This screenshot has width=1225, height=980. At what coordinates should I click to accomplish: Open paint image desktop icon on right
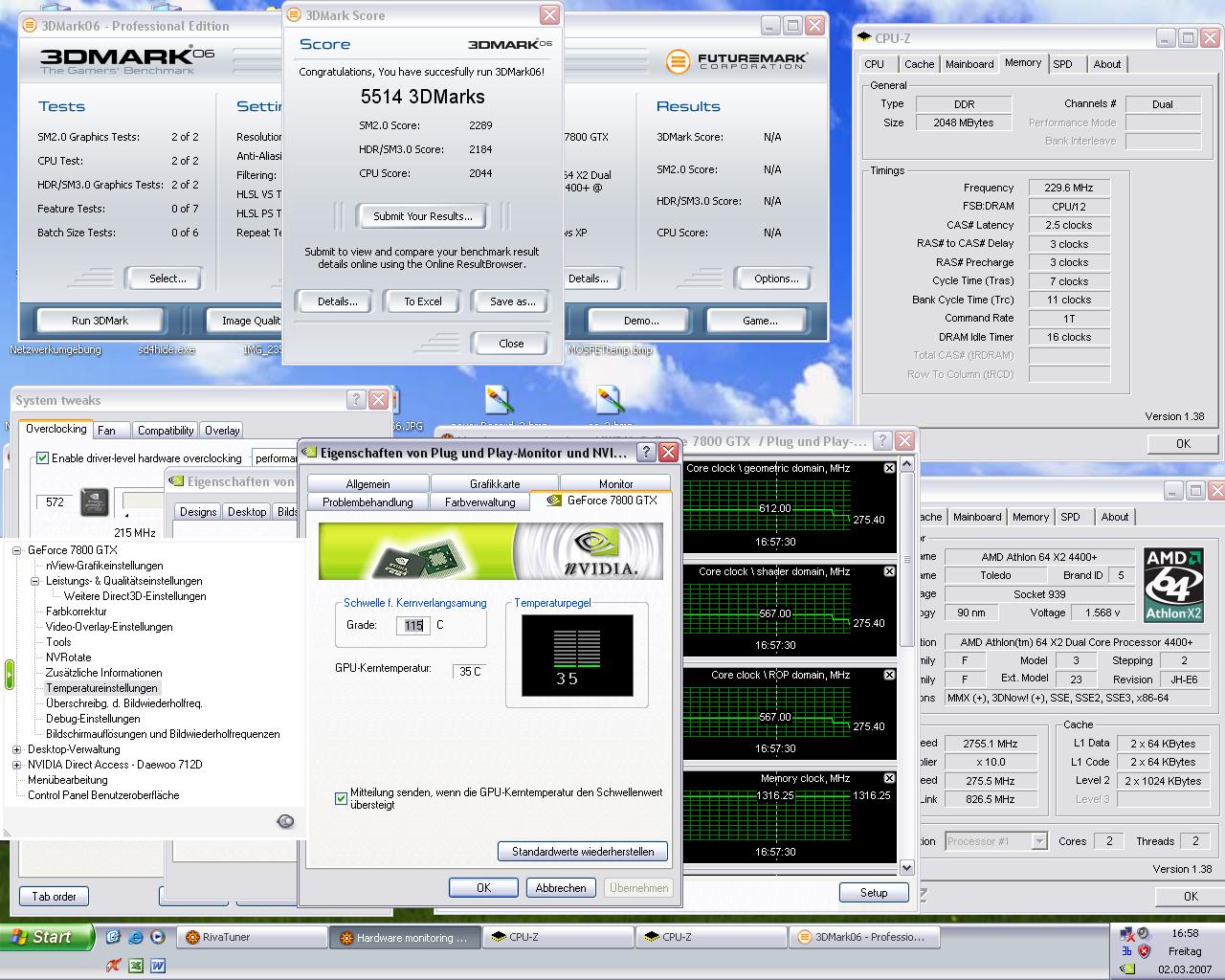[609, 399]
